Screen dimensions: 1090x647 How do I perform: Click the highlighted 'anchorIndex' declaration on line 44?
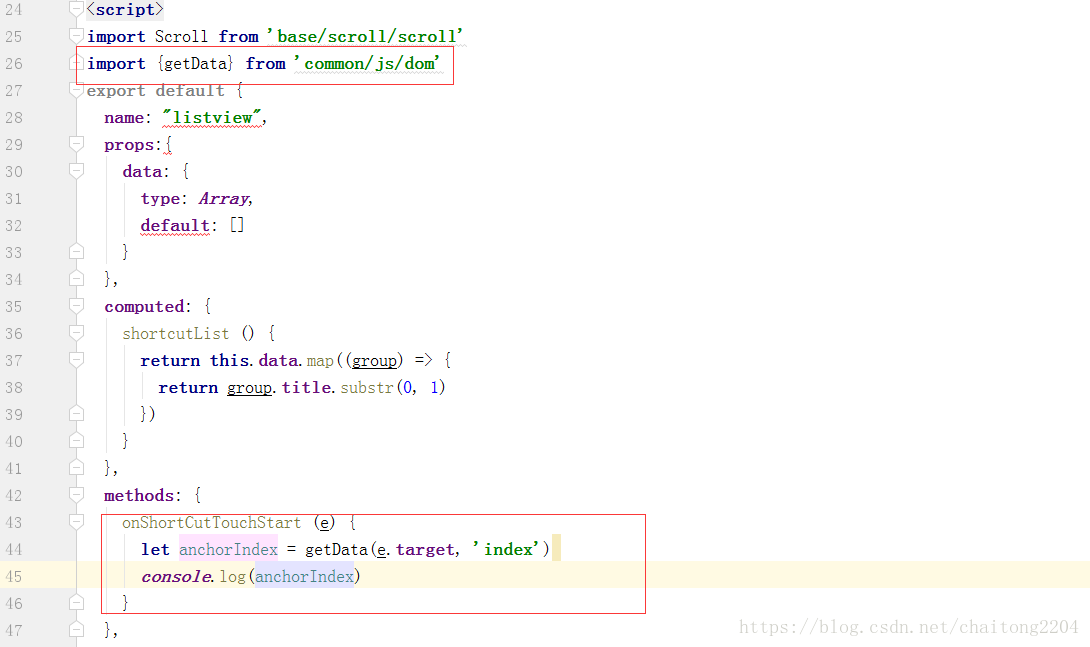click(x=228, y=549)
